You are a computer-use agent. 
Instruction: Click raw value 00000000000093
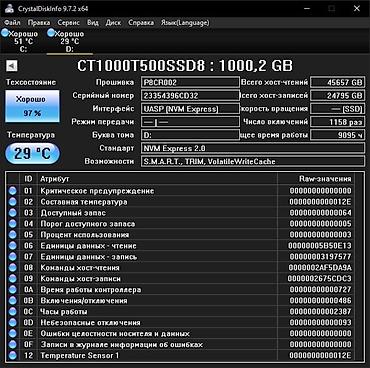(x=320, y=323)
